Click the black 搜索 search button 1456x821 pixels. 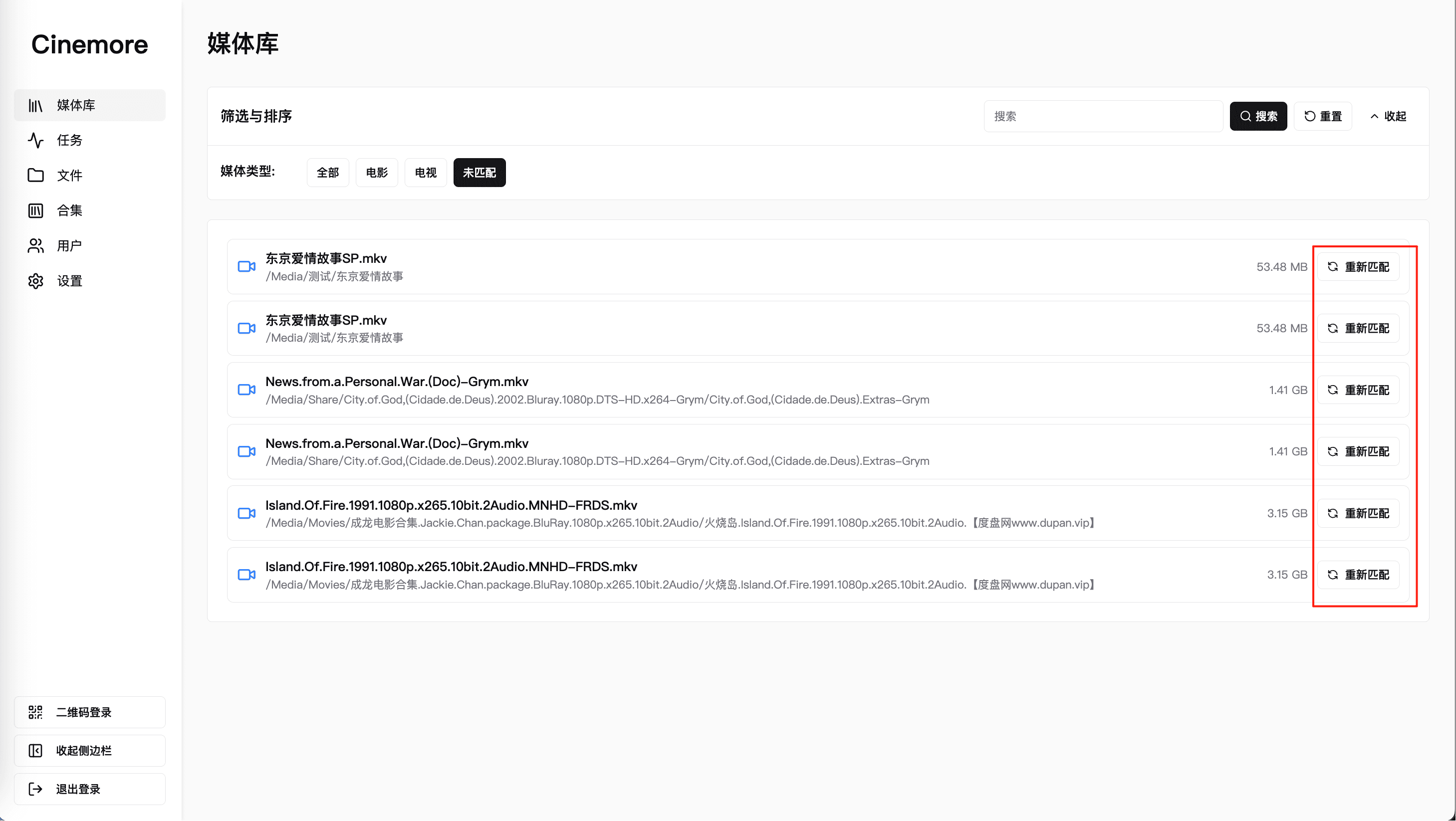1257,116
